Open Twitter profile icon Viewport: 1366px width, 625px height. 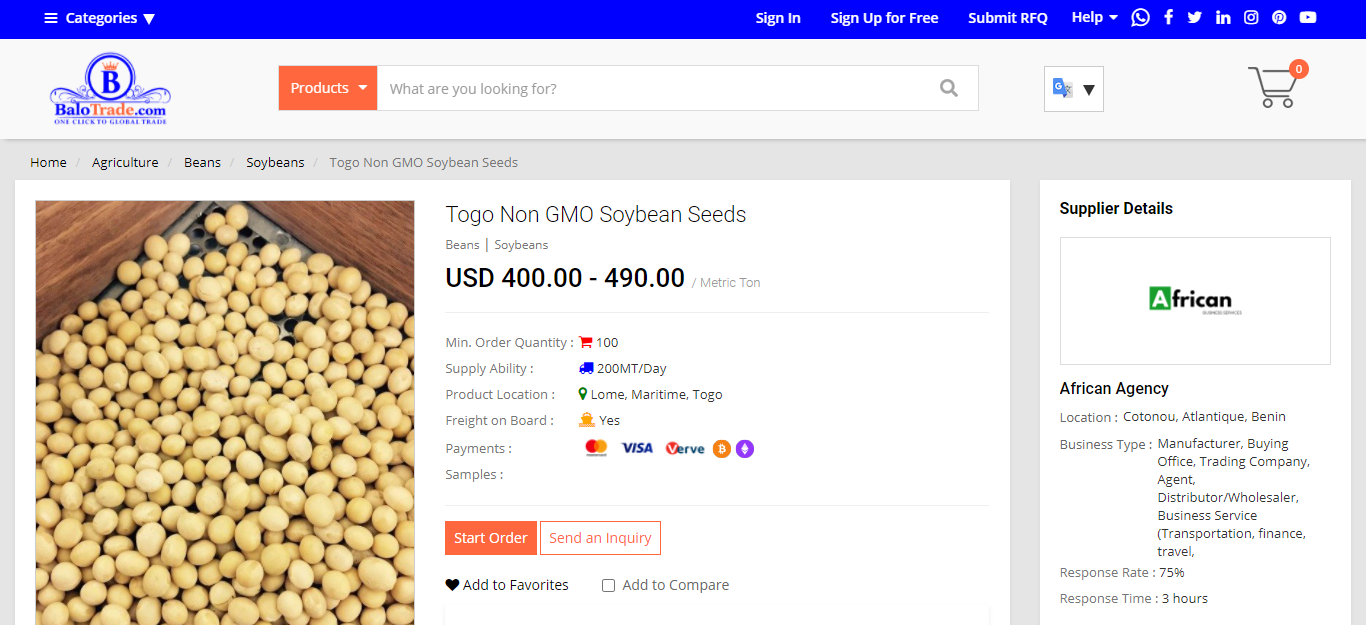[1195, 17]
